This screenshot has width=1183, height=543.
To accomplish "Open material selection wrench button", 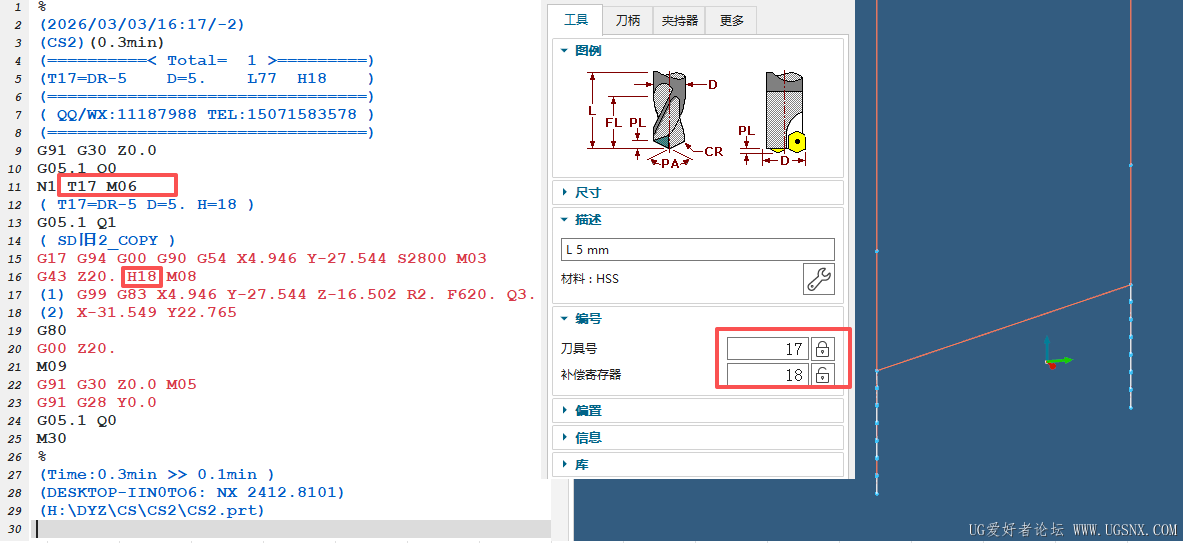I will 819,279.
